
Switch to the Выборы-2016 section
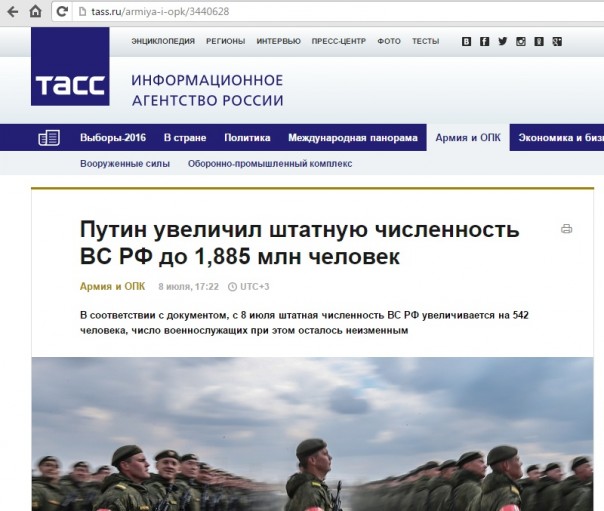113,137
